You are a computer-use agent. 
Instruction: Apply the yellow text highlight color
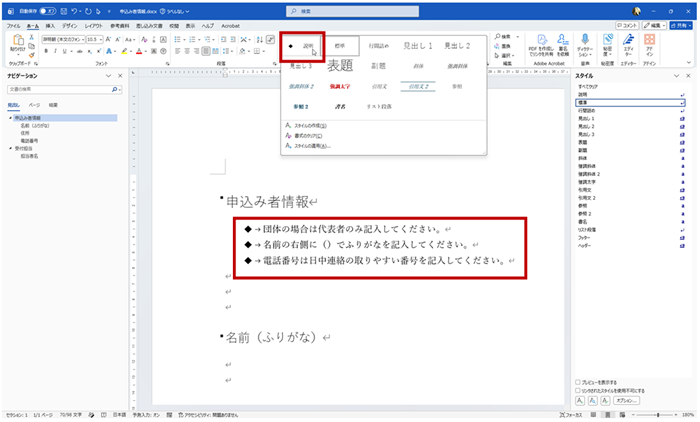click(125, 51)
